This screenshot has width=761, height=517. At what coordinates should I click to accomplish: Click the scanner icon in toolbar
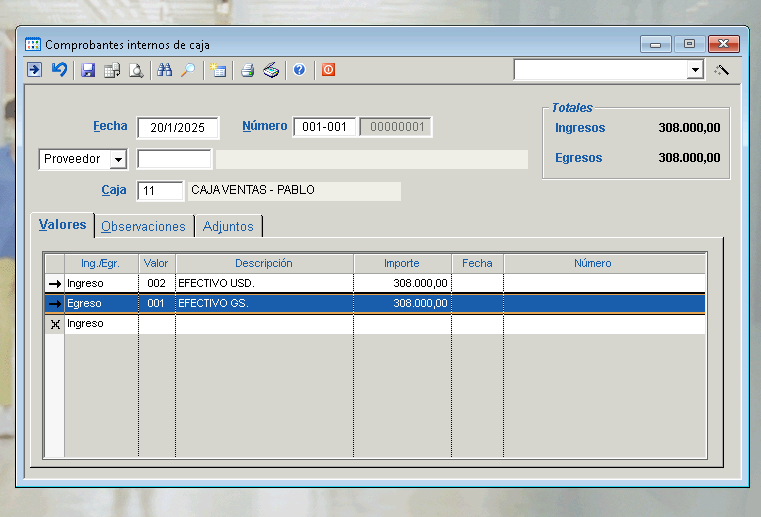click(x=270, y=70)
